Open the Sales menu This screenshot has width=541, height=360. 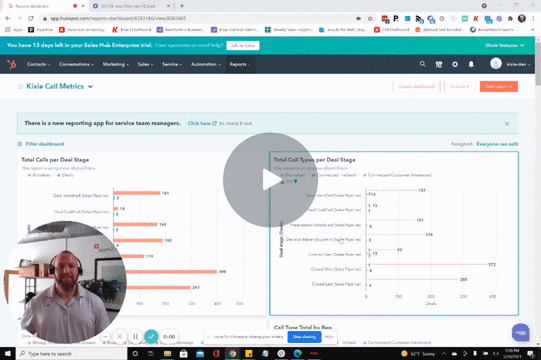click(145, 64)
